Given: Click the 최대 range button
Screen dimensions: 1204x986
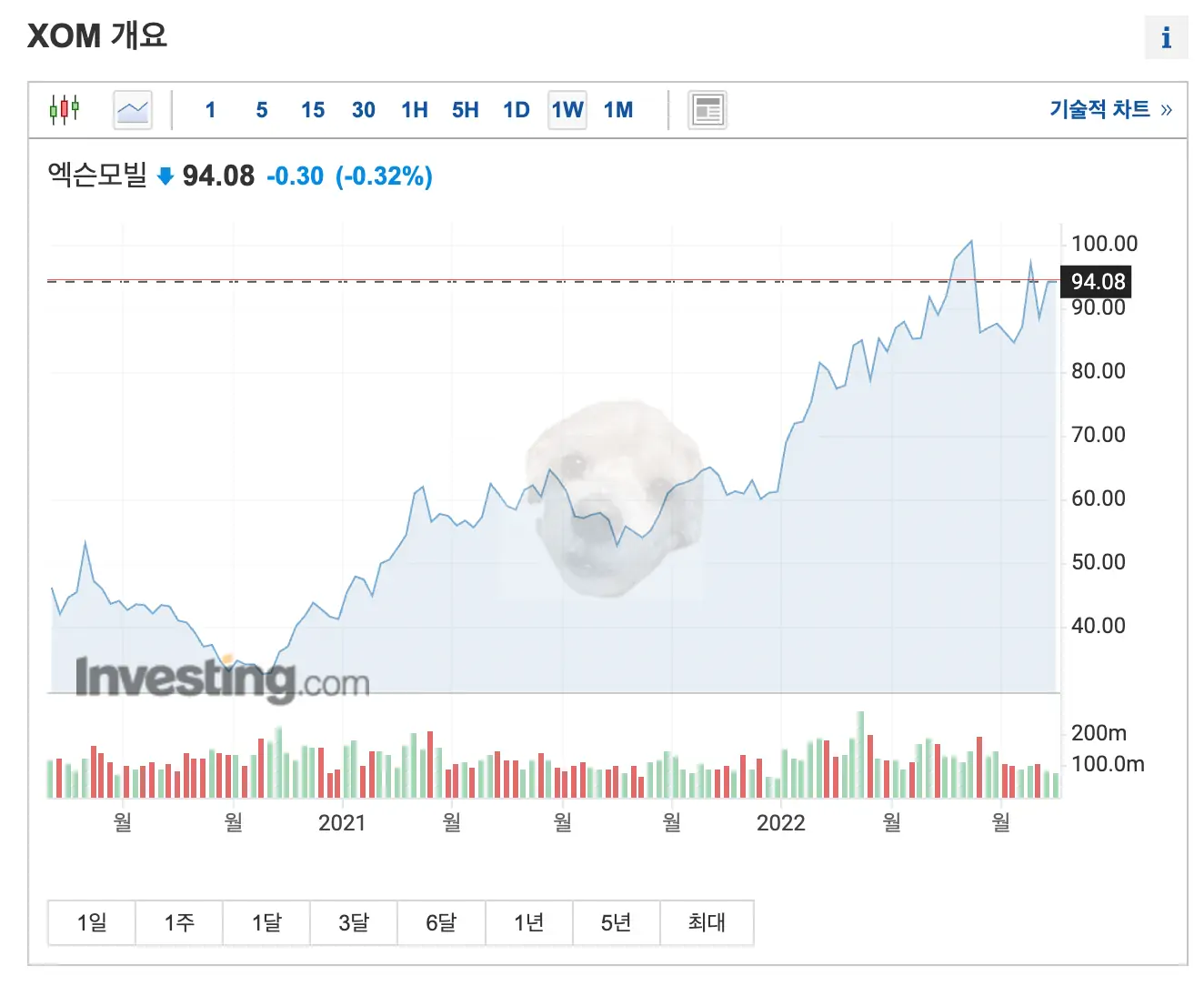Looking at the screenshot, I should pos(707,922).
